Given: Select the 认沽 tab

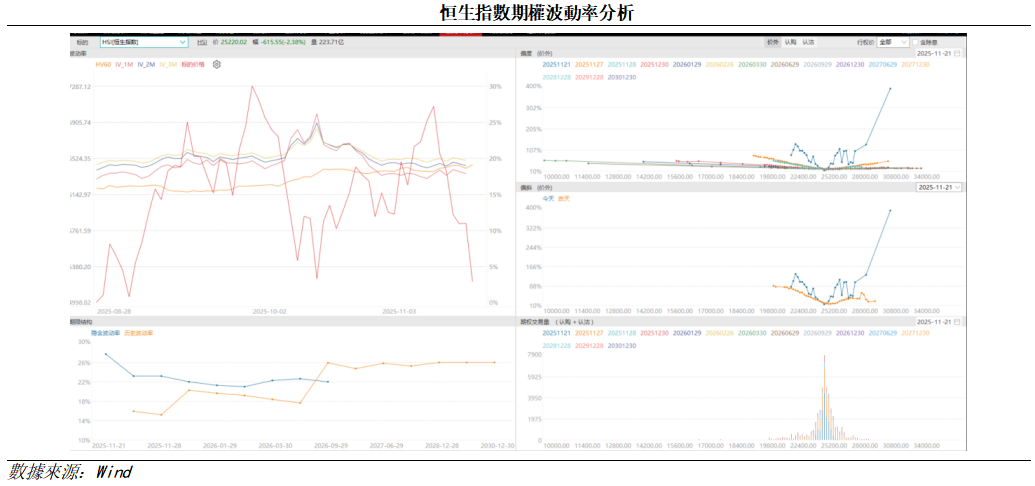Looking at the screenshot, I should [x=808, y=43].
